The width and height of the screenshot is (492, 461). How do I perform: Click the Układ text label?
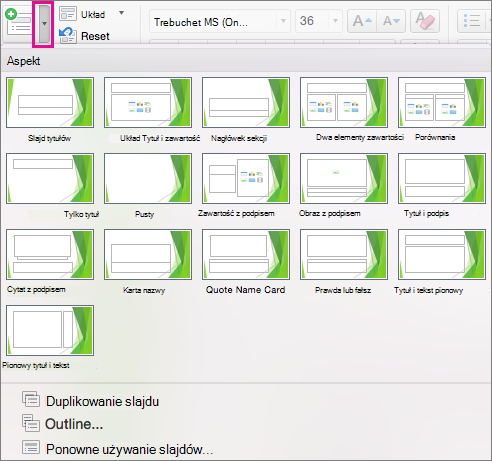tap(93, 15)
